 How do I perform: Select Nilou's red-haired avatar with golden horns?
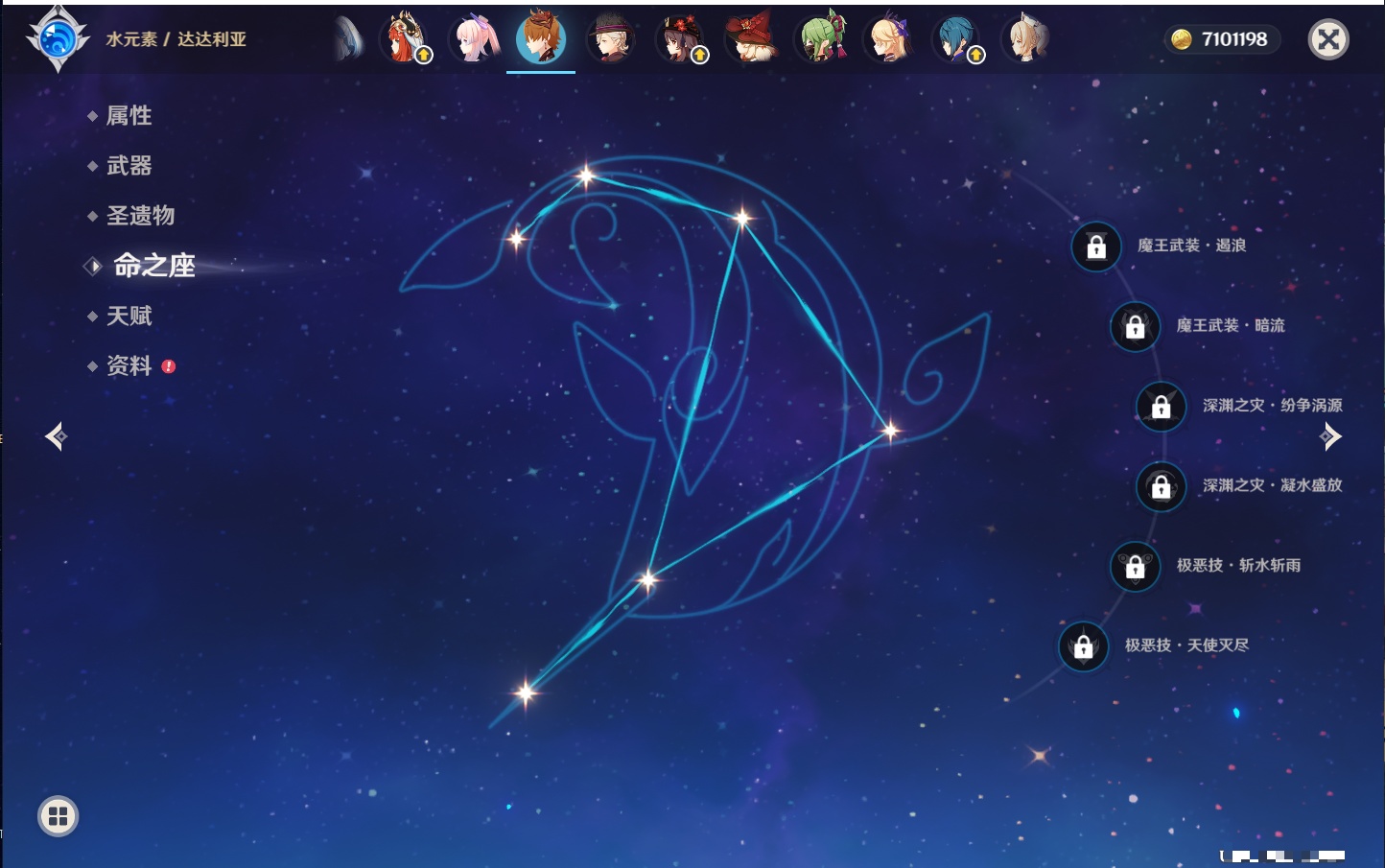pos(406,39)
